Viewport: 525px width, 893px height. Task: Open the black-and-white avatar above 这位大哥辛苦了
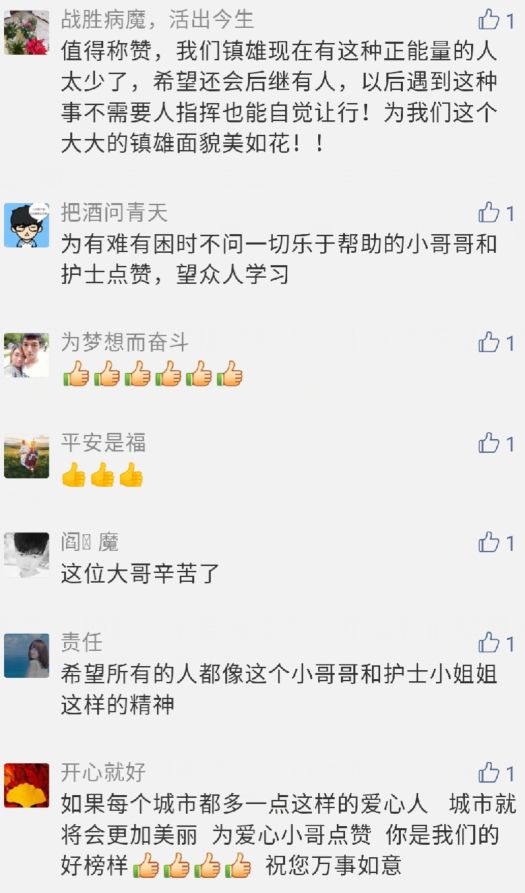tap(26, 555)
